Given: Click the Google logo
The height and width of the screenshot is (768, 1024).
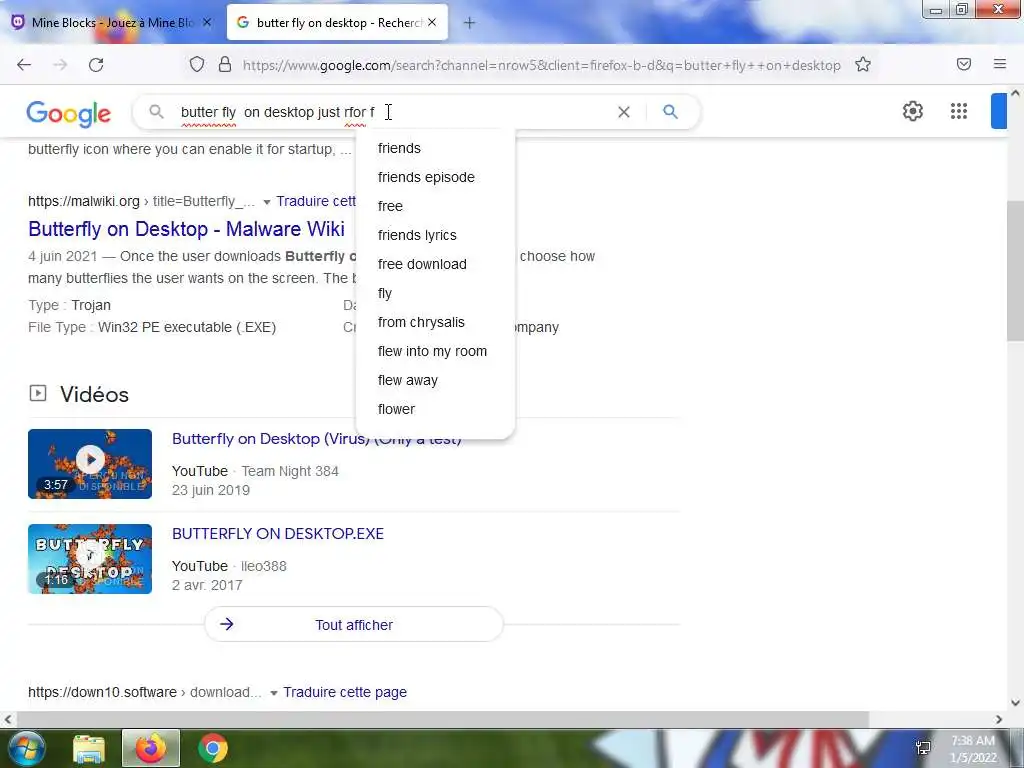Looking at the screenshot, I should (69, 114).
